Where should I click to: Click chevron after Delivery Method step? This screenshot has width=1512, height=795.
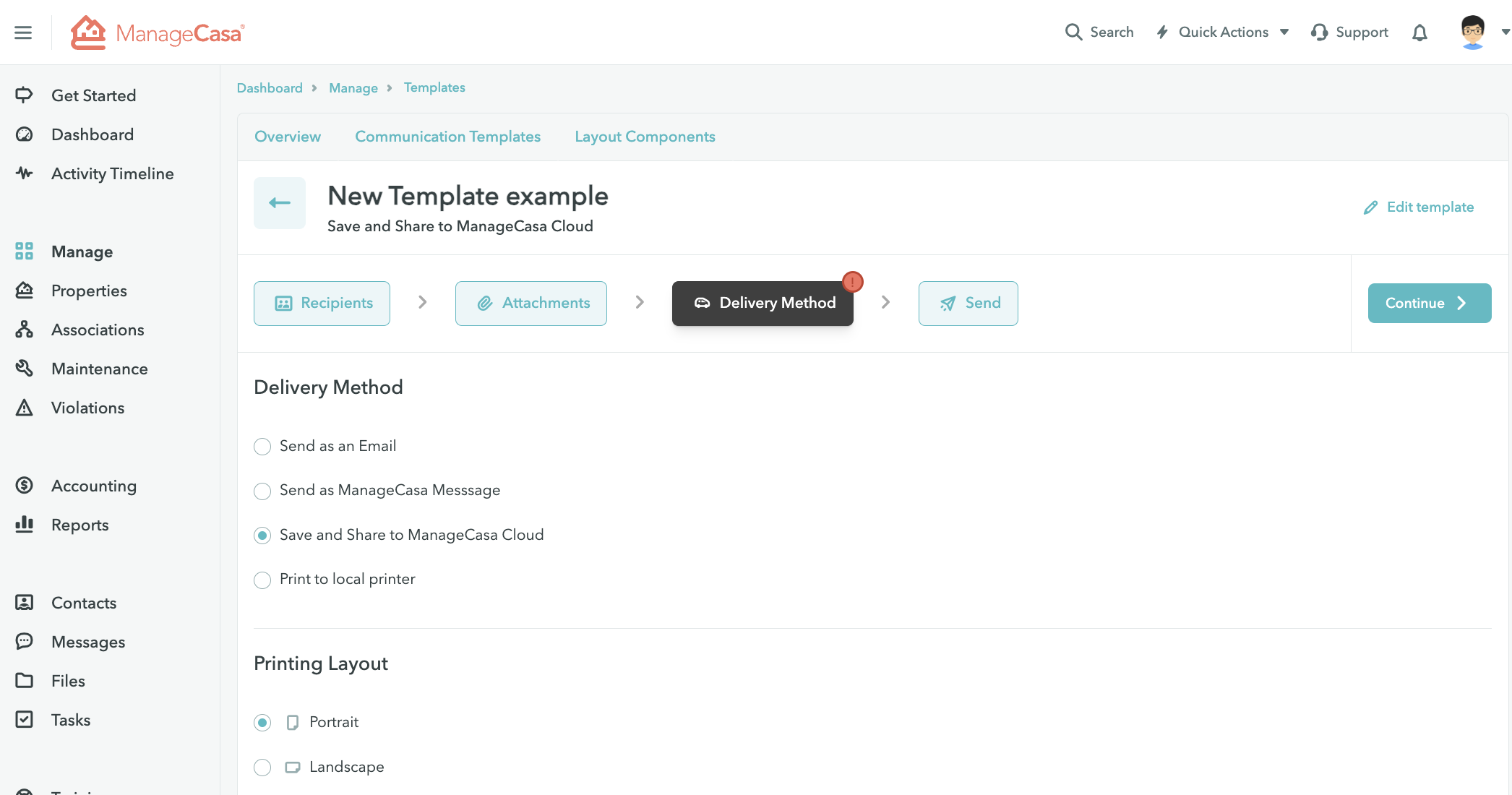(886, 302)
